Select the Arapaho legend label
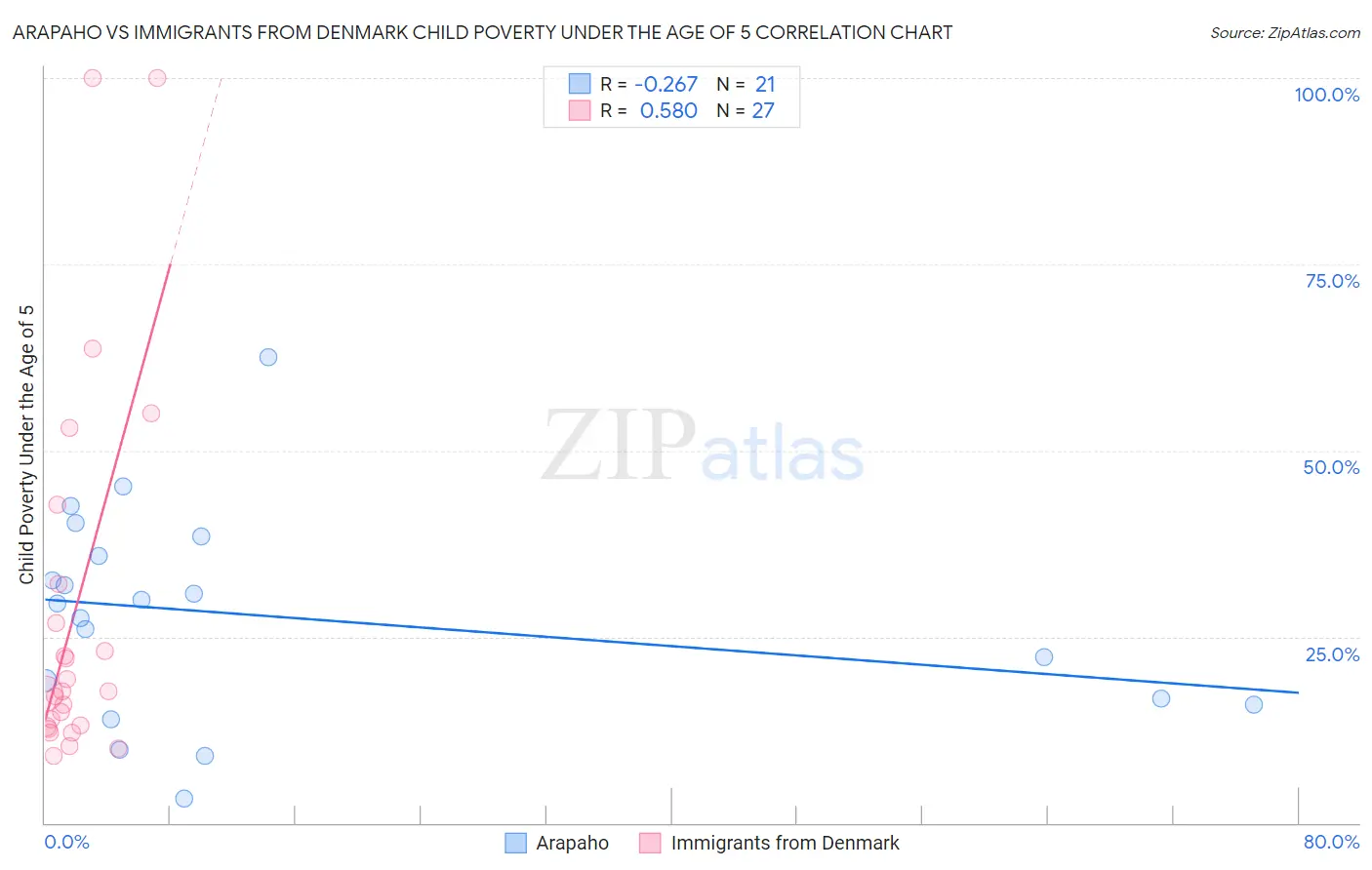The height and width of the screenshot is (870, 1372). (x=572, y=843)
